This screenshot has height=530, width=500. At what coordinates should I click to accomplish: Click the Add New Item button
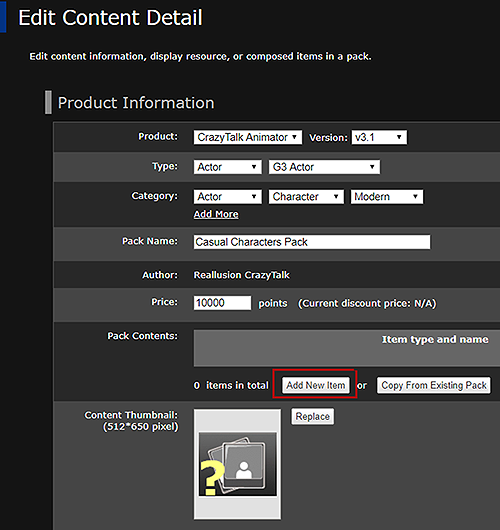(x=316, y=385)
